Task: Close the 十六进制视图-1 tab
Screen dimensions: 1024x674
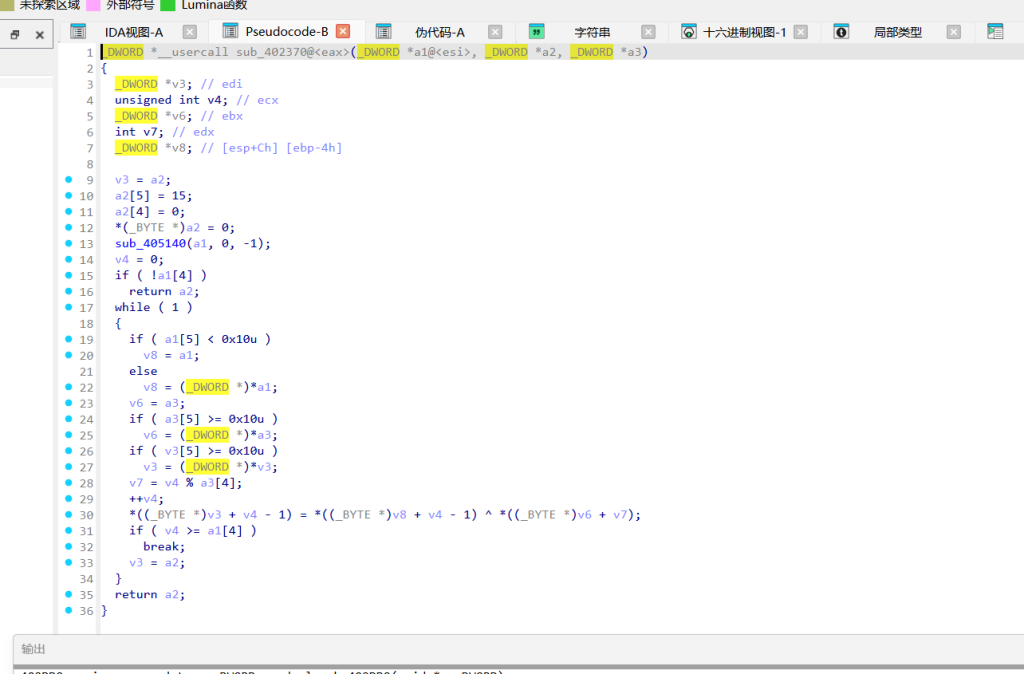Action: (801, 31)
